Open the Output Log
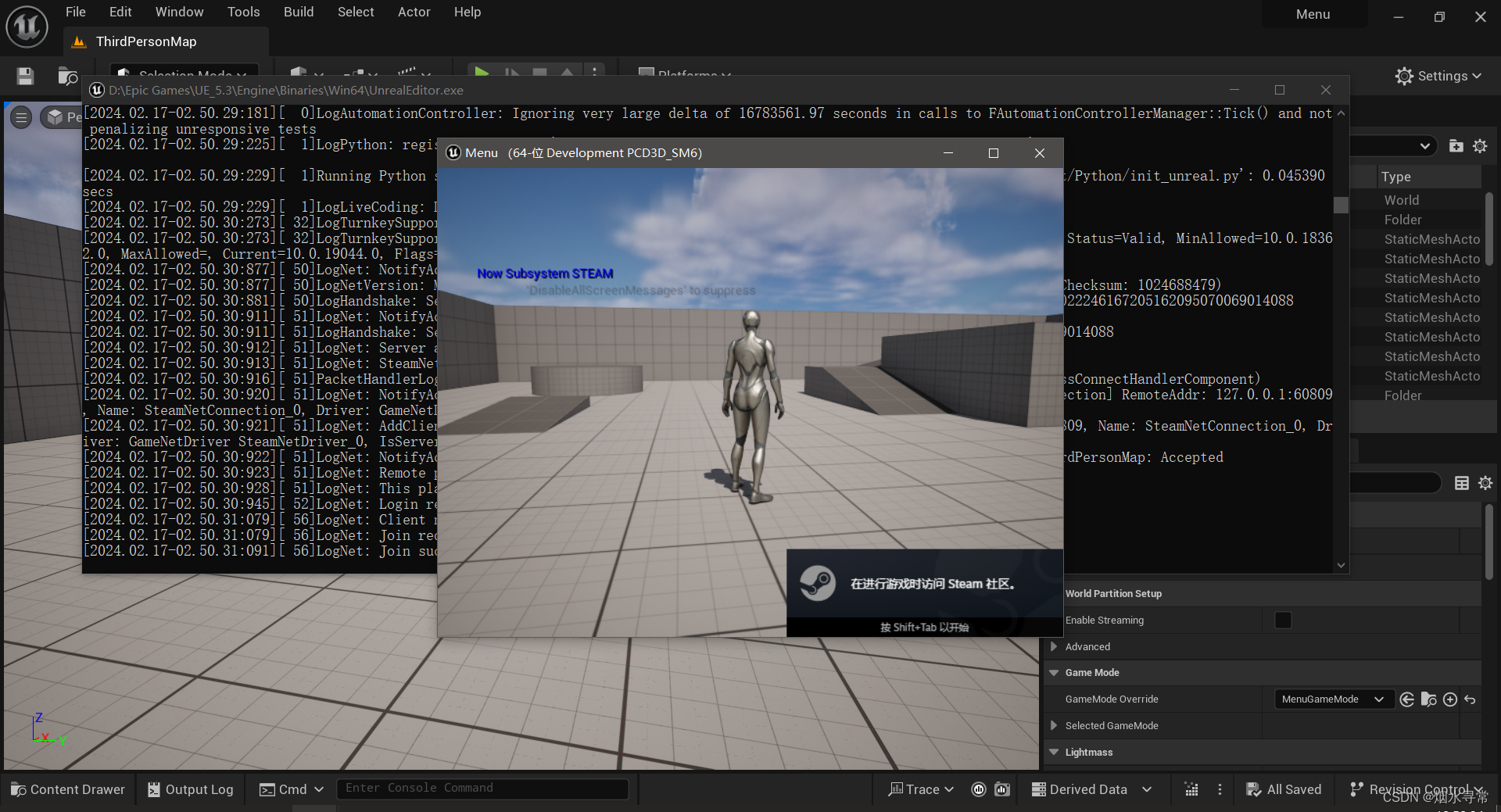The image size is (1501, 812). click(191, 789)
